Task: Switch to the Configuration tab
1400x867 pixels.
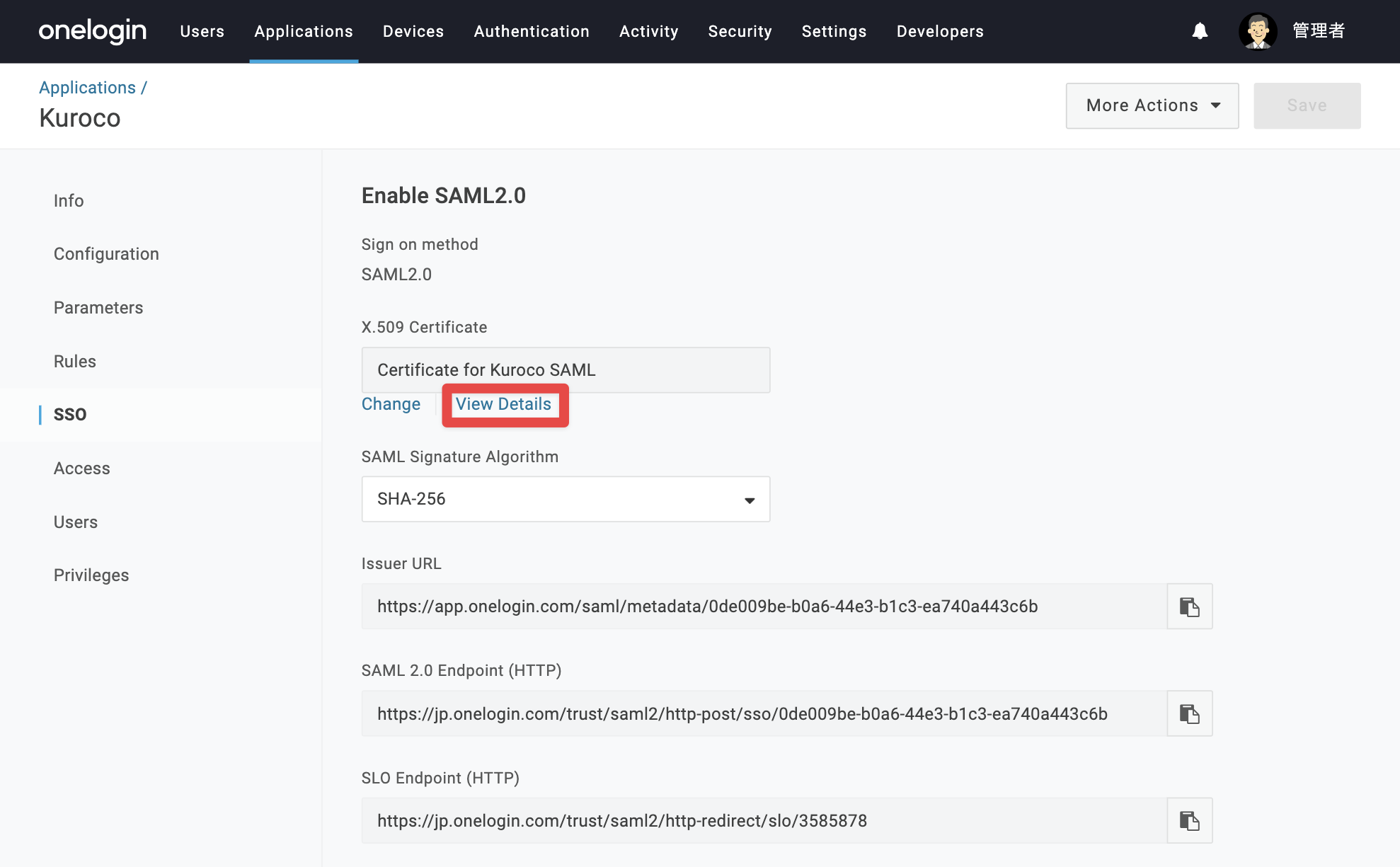Action: 106,254
